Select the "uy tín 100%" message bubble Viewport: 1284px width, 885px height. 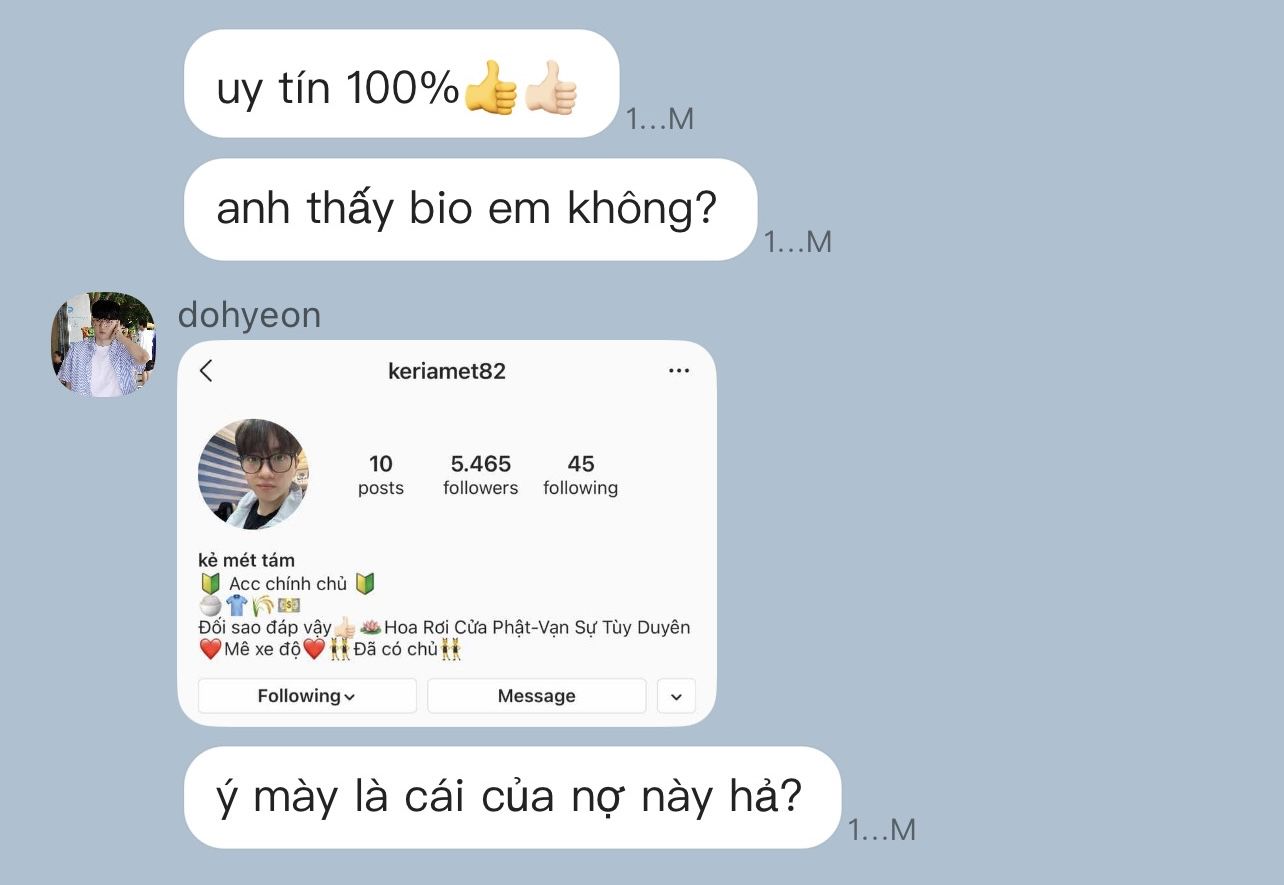(402, 84)
